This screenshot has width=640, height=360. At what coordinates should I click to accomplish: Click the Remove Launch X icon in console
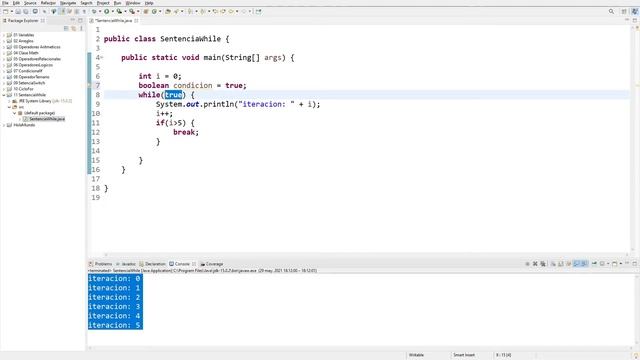point(535,264)
